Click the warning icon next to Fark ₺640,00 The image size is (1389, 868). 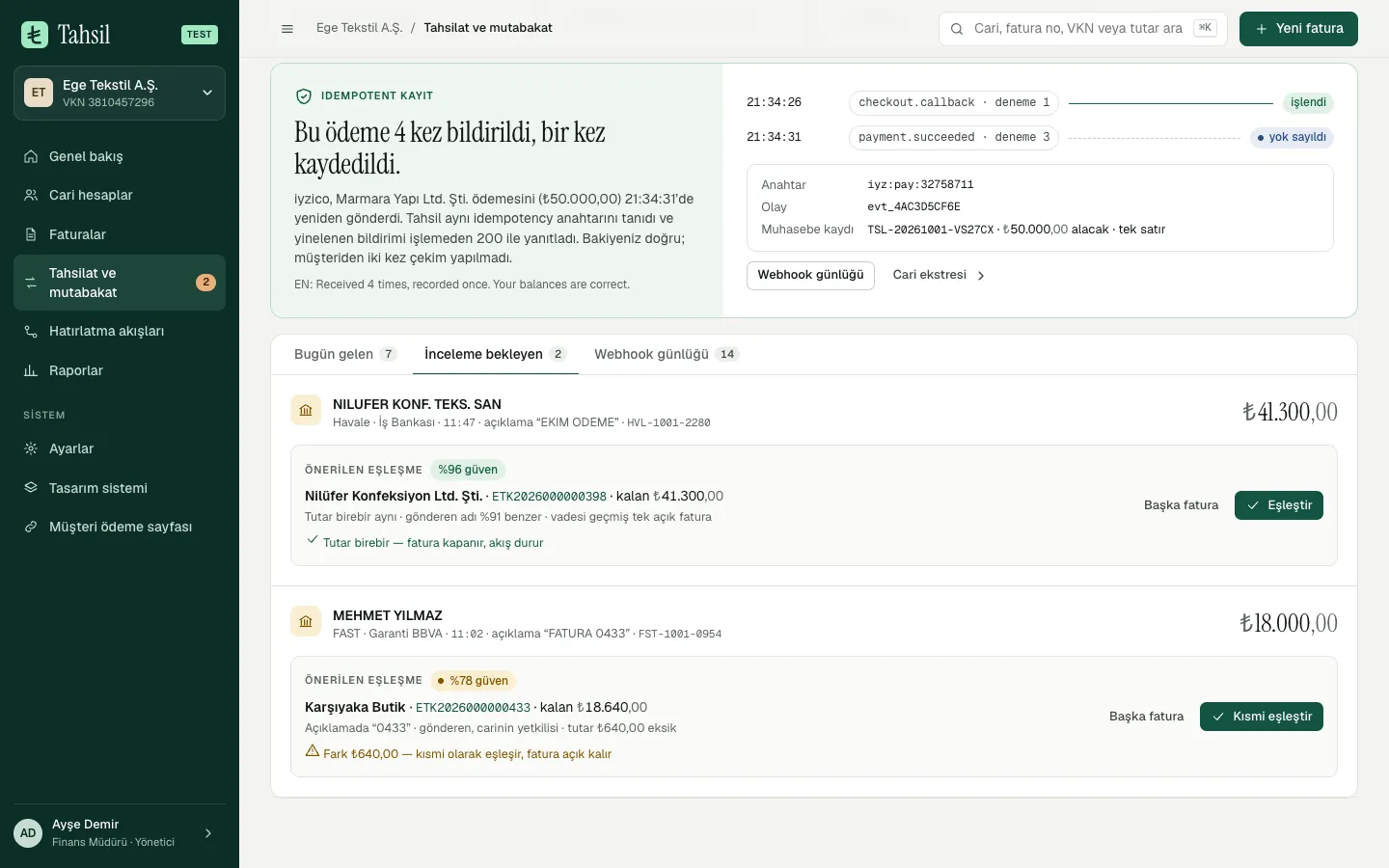(x=313, y=751)
